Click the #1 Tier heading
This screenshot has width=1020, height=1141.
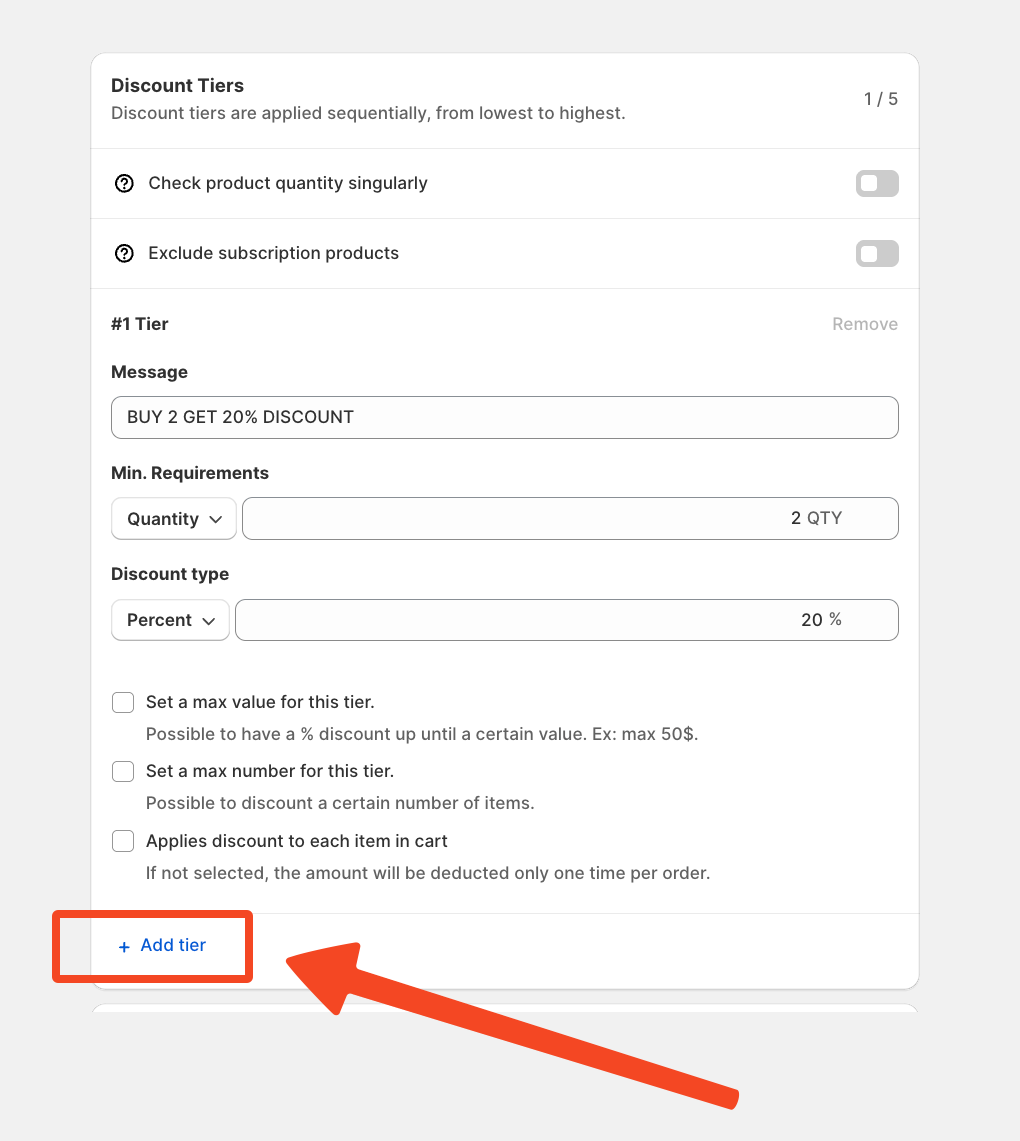(x=140, y=324)
